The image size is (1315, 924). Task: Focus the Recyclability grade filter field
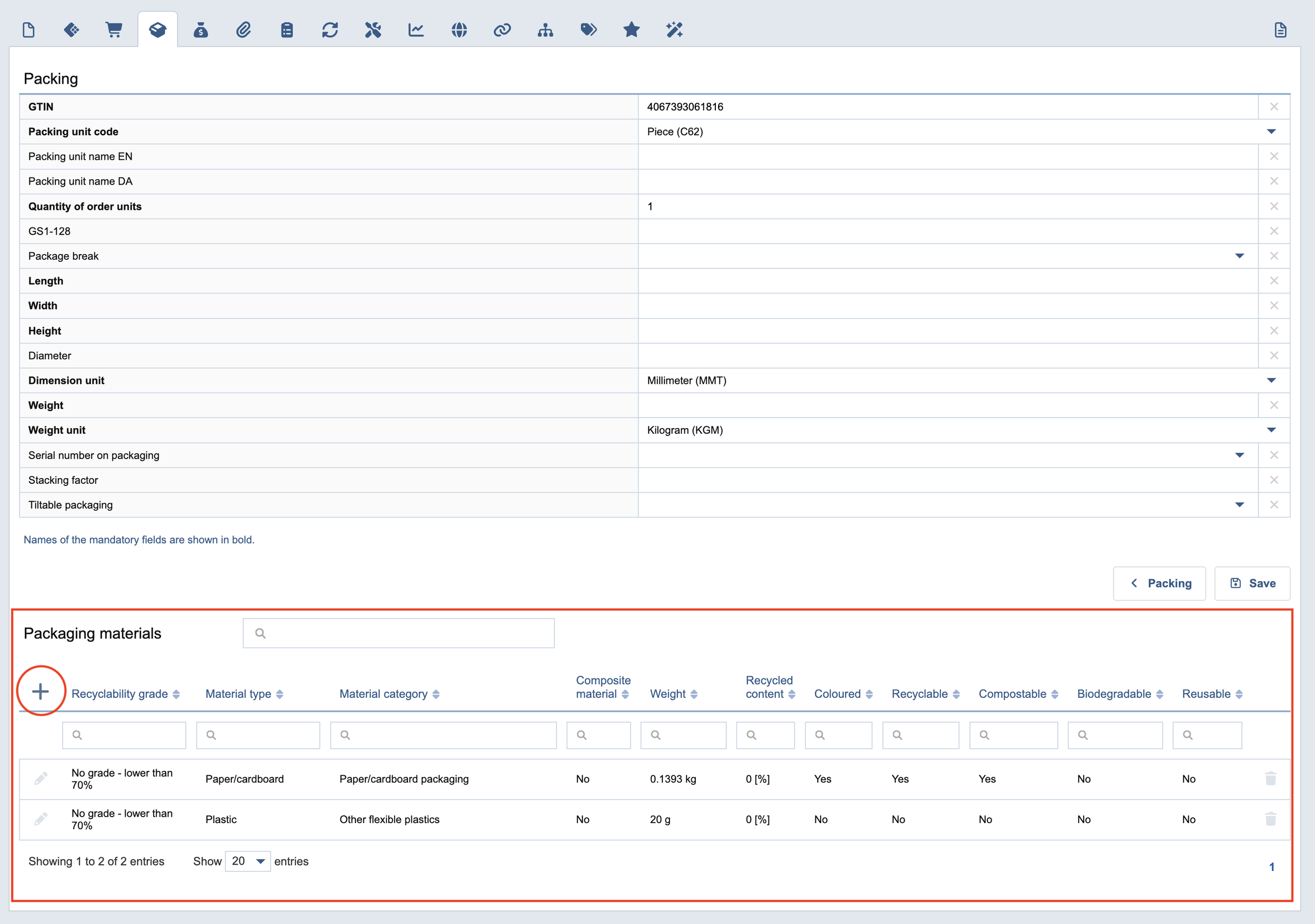pos(124,735)
